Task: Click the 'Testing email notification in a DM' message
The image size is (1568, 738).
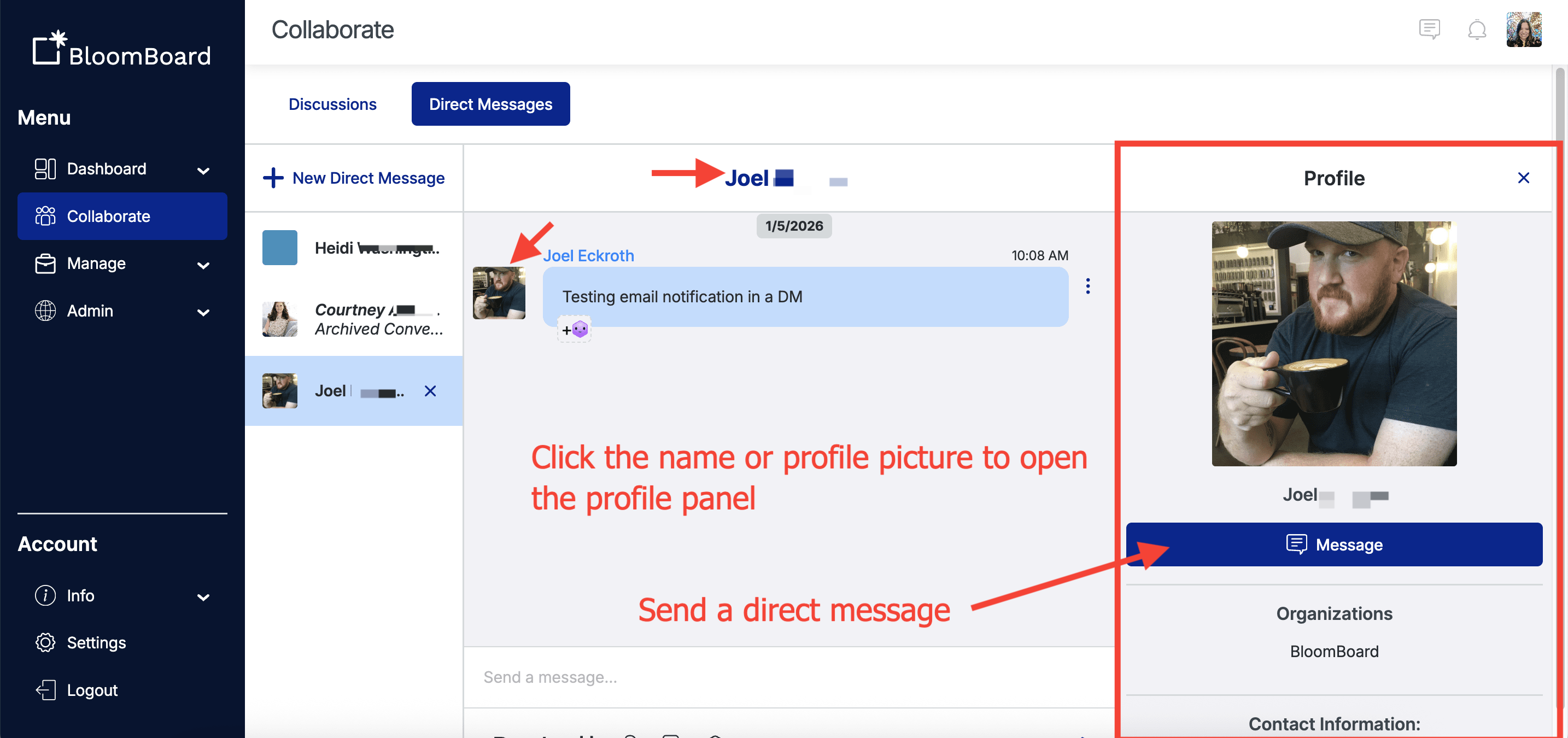Action: [805, 297]
